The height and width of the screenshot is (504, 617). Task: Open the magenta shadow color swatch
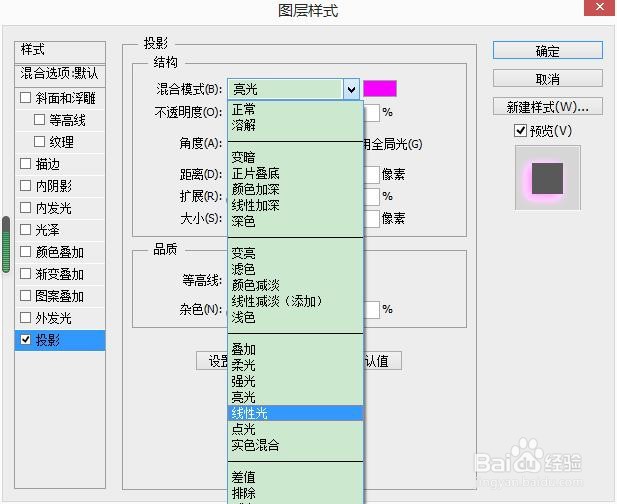click(x=380, y=89)
